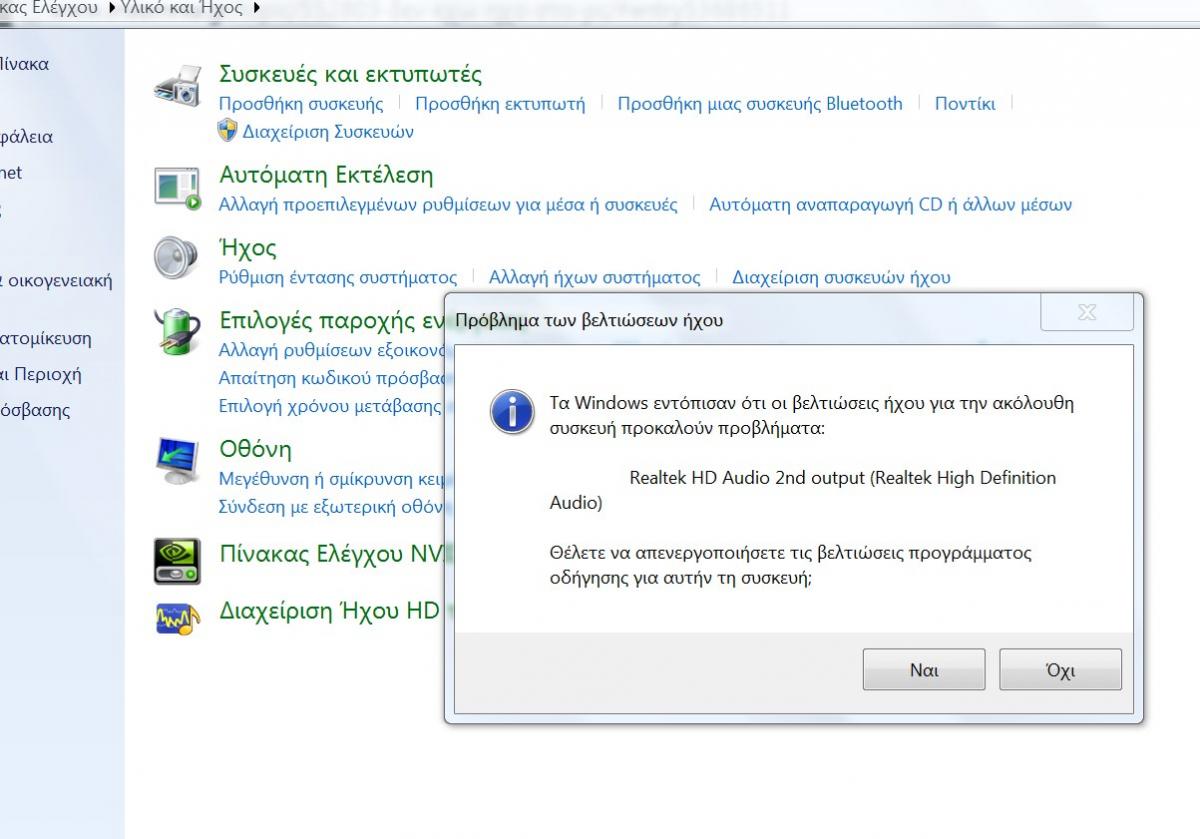
Task: Click Realtek HD Audio 2nd output text
Action: coord(747,478)
